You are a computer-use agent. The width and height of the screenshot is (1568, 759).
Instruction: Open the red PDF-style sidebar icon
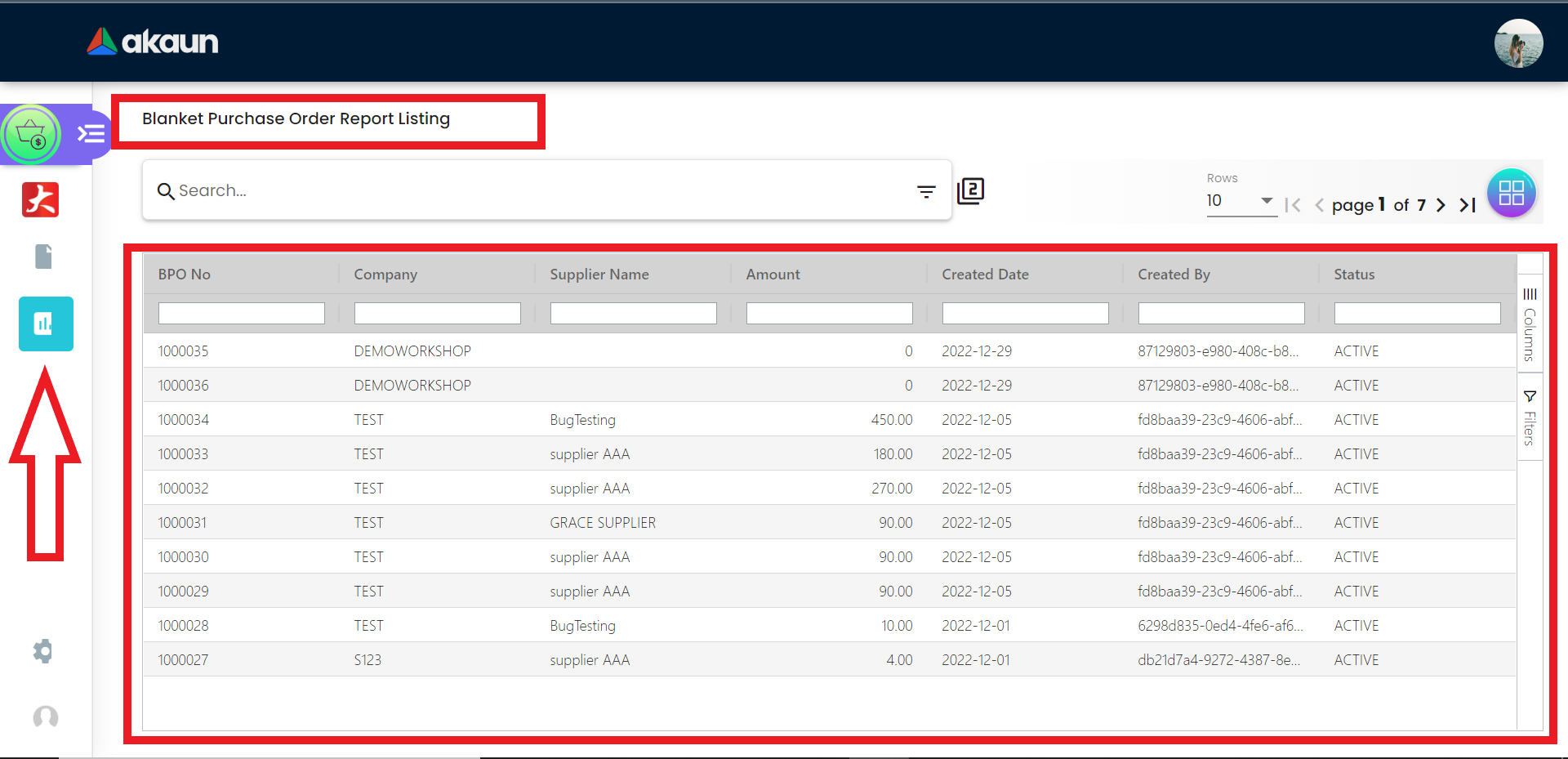[41, 199]
